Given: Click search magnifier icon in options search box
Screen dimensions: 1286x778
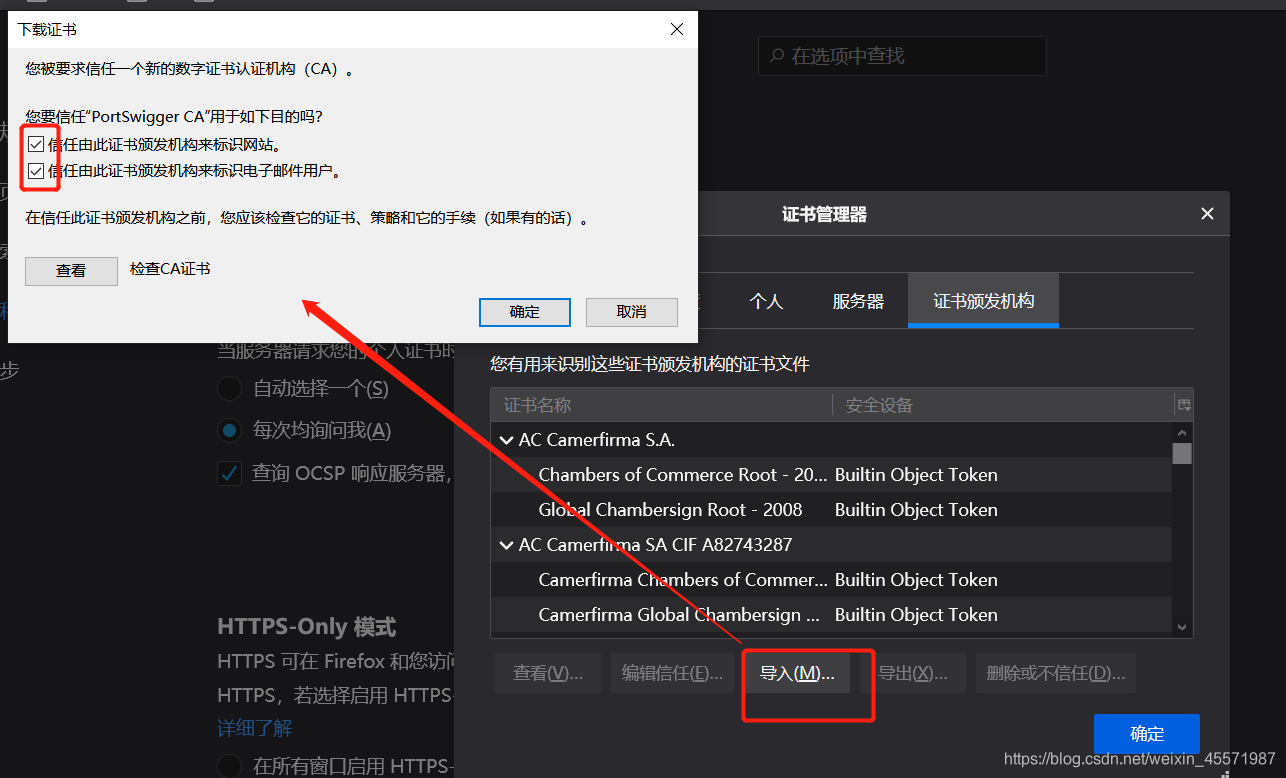Looking at the screenshot, I should point(777,56).
